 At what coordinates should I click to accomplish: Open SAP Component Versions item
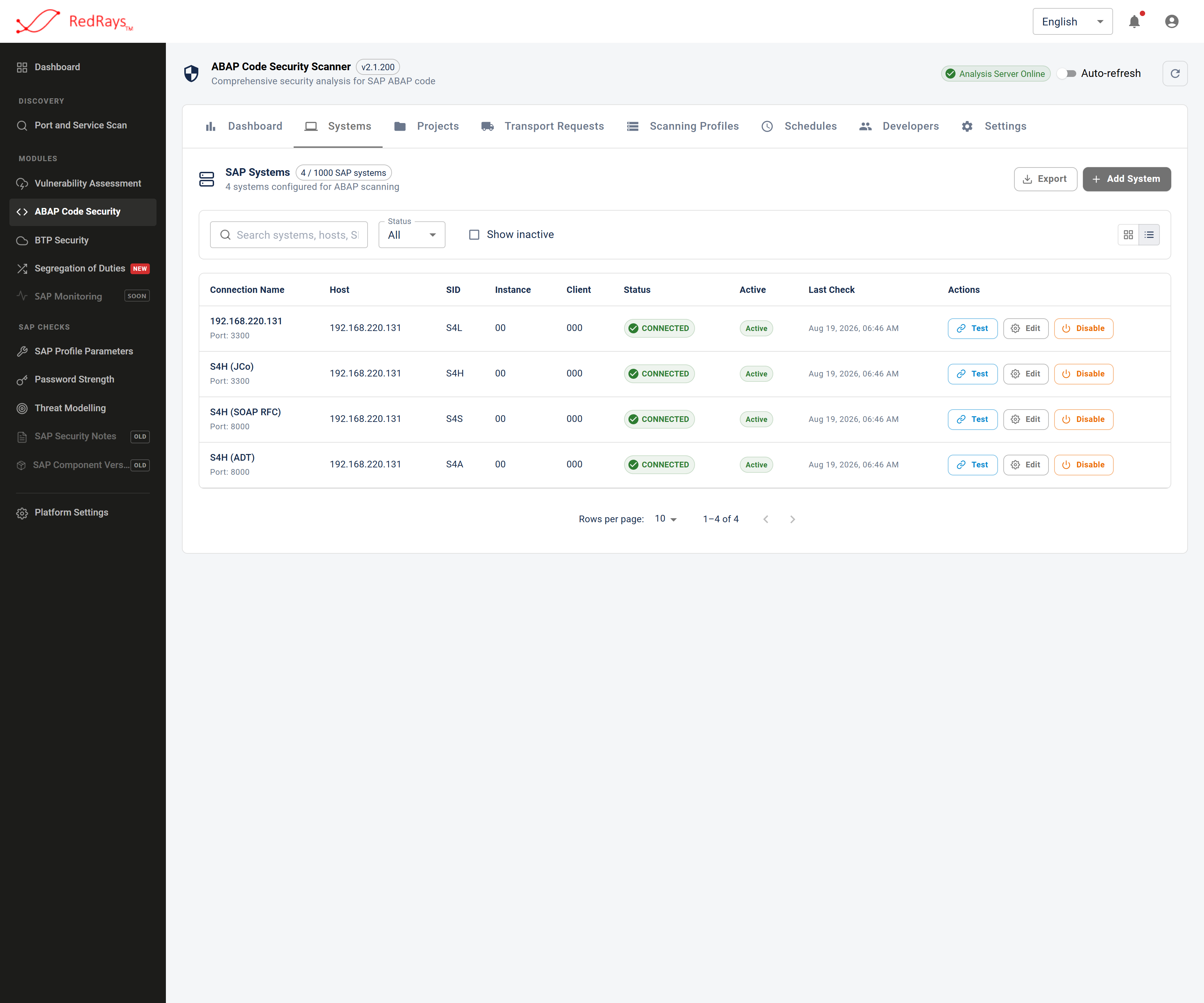tap(83, 465)
